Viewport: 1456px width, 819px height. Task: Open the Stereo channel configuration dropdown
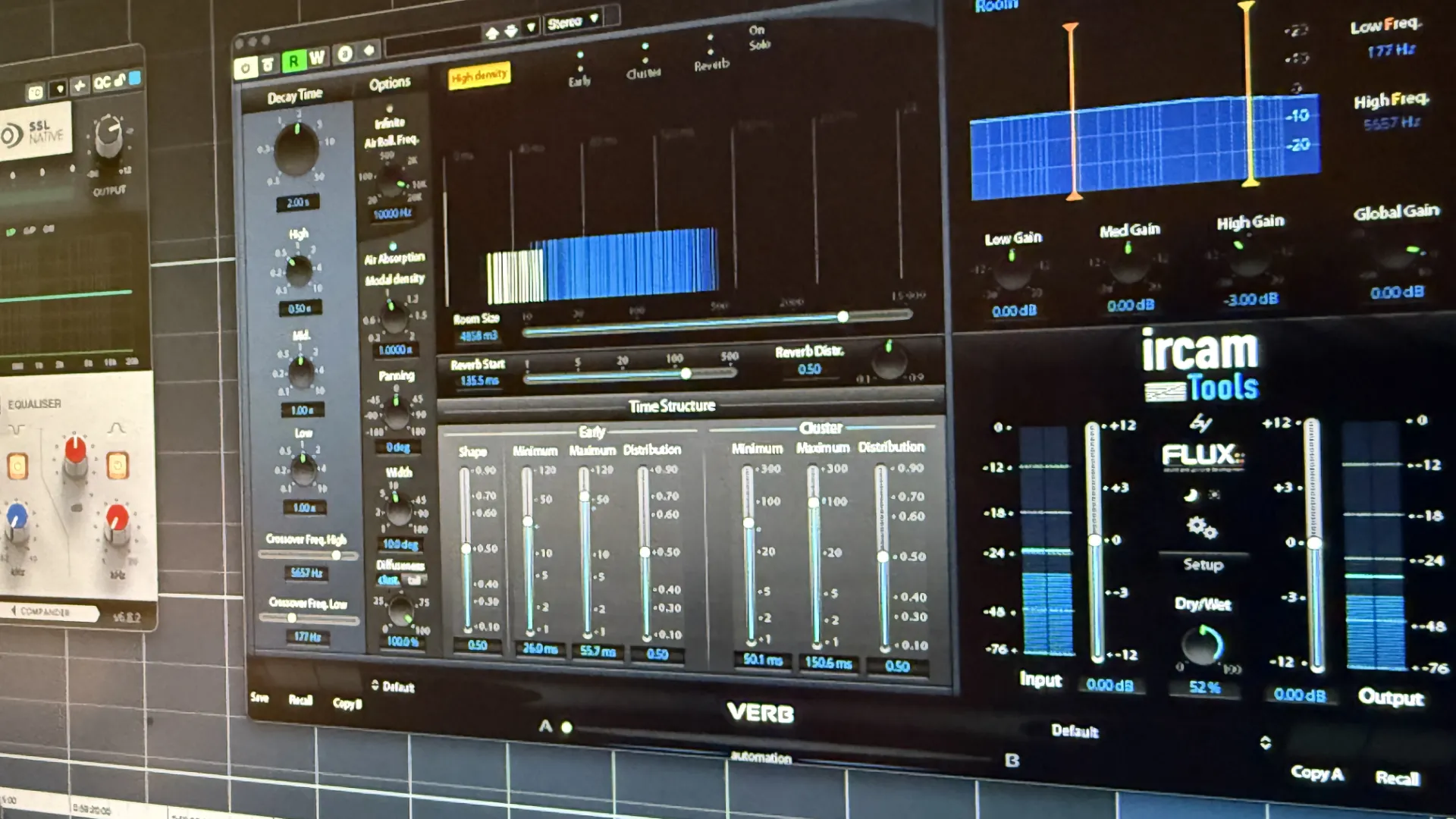tap(573, 22)
